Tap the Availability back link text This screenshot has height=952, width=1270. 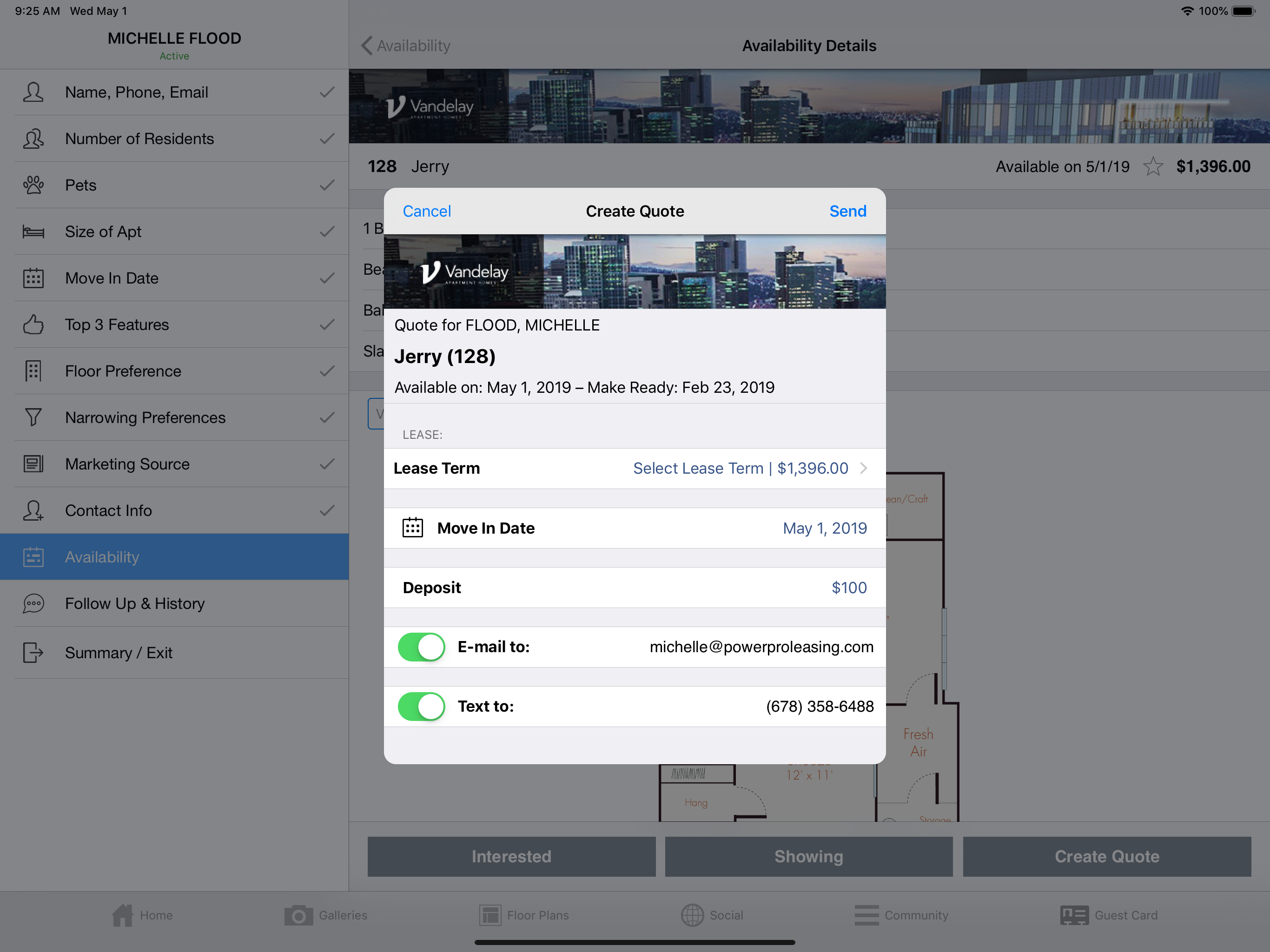coord(413,46)
